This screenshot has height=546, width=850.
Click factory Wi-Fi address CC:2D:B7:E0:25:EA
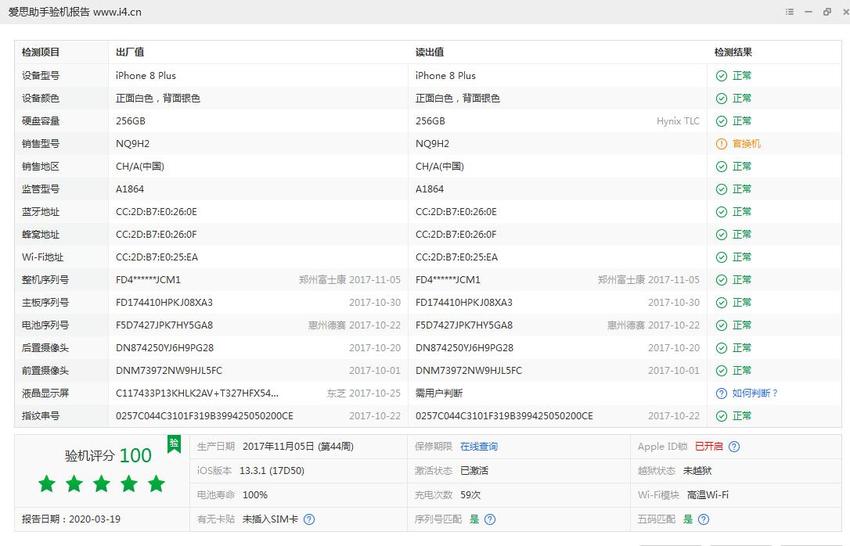[157, 258]
